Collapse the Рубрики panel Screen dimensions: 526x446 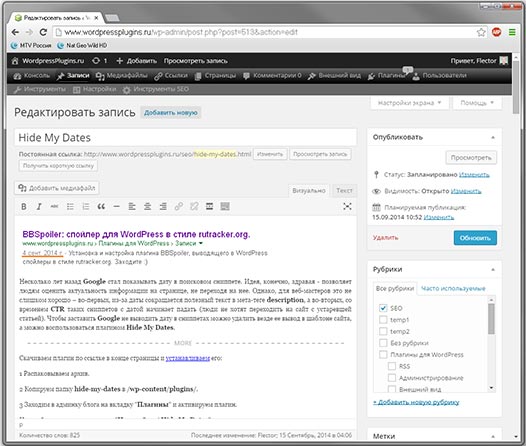pos(493,269)
